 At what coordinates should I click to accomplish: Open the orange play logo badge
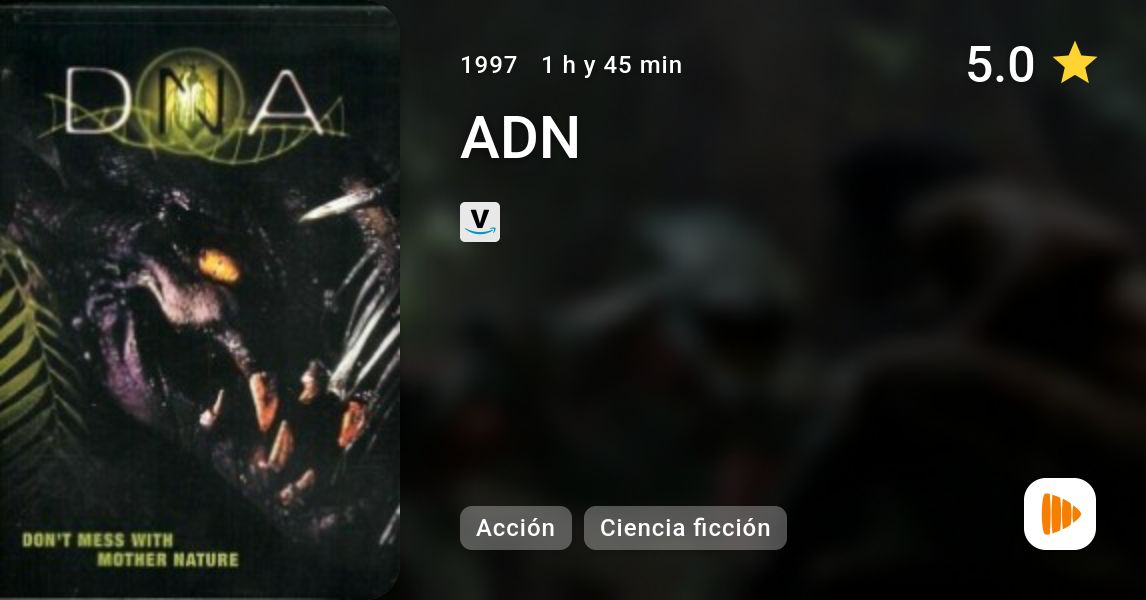coord(1060,514)
